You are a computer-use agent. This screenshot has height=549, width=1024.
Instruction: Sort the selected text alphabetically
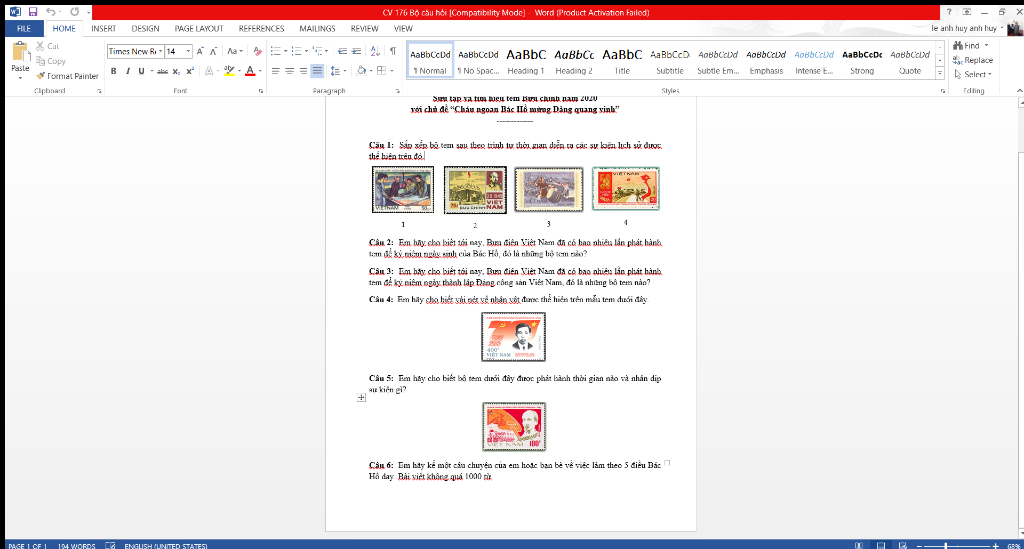[375, 51]
